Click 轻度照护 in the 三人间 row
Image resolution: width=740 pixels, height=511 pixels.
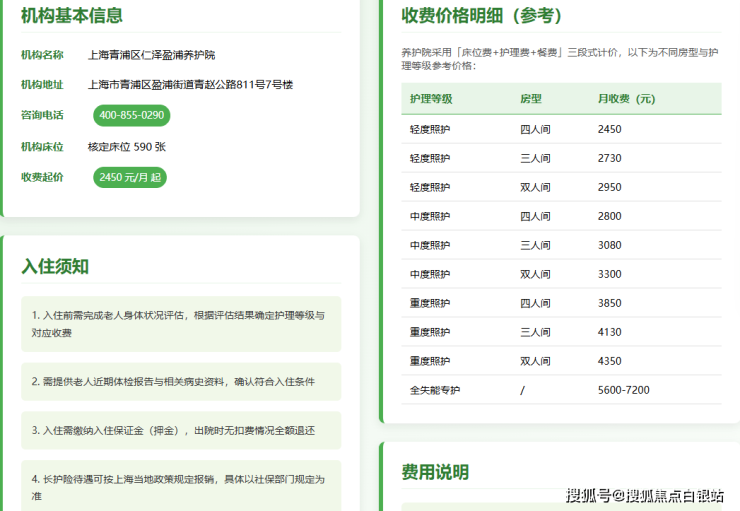point(430,159)
